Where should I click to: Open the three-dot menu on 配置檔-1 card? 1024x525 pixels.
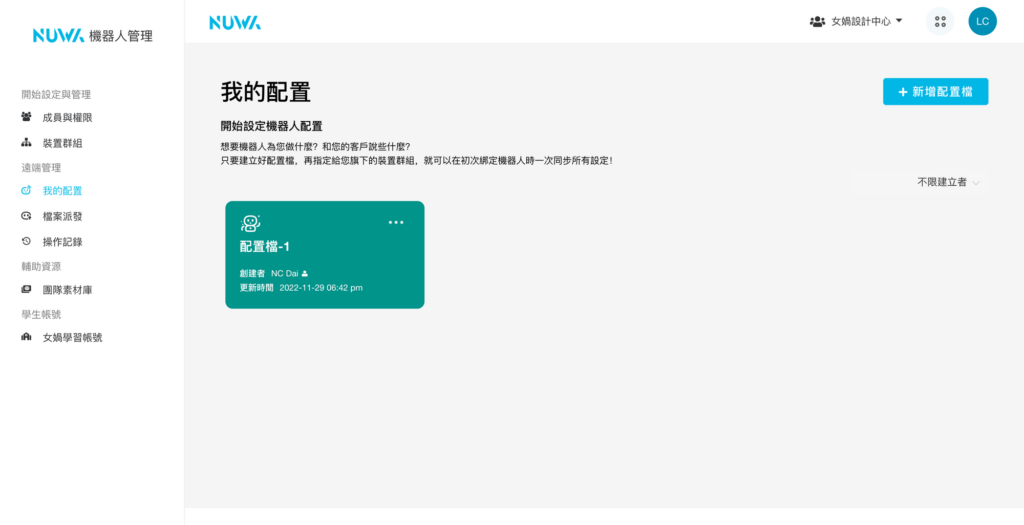396,222
